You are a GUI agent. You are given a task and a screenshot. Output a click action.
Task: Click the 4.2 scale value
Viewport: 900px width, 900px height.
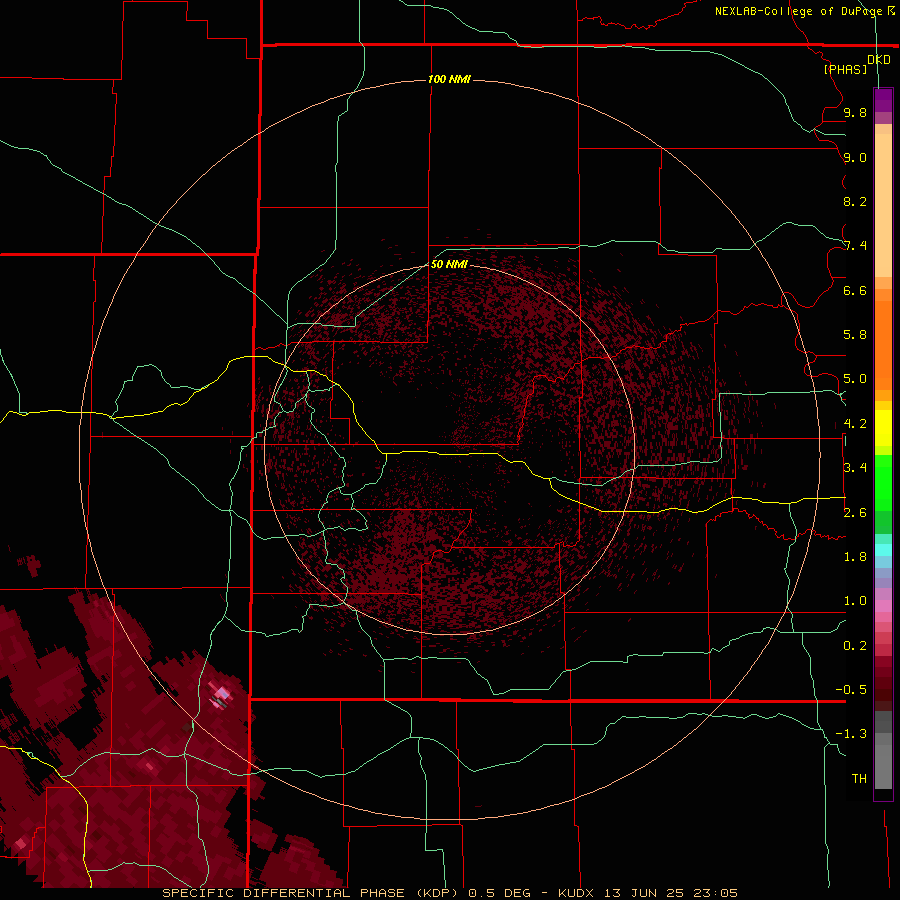point(855,424)
